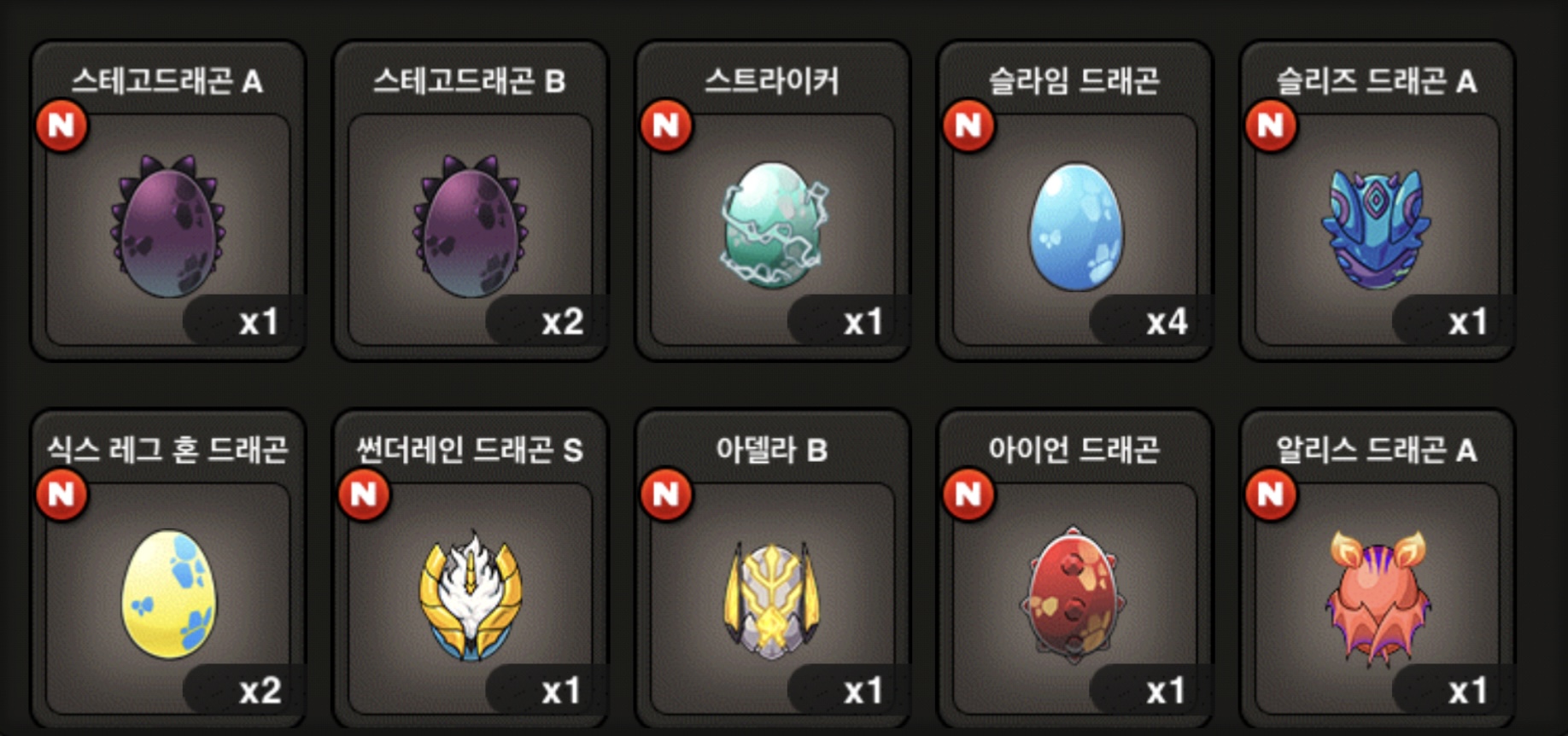Click the x2 count on 스테고드래곤 B
The width and height of the screenshot is (1568, 736).
click(563, 322)
